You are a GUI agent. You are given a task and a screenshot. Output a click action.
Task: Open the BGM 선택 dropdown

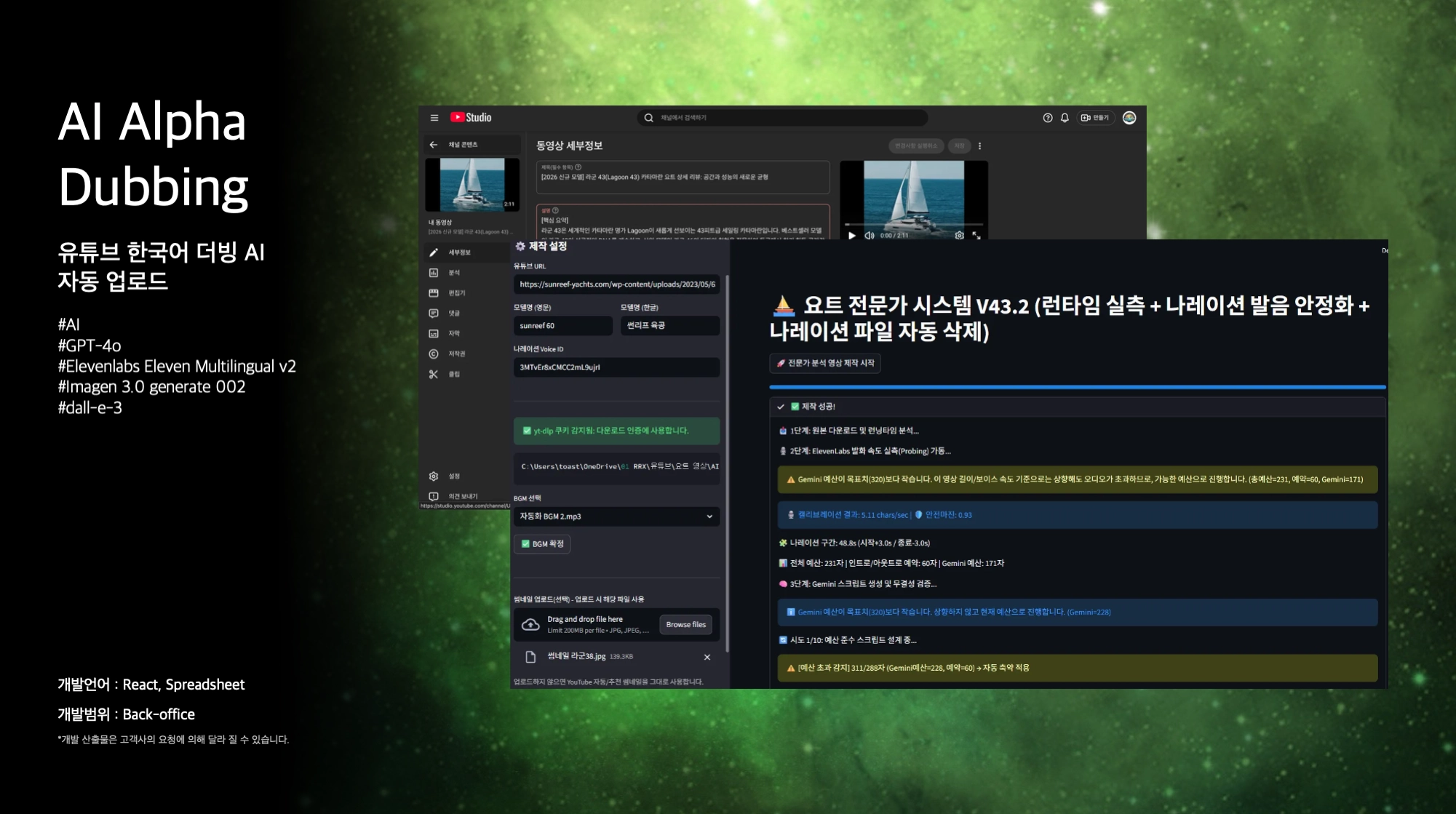pos(616,516)
